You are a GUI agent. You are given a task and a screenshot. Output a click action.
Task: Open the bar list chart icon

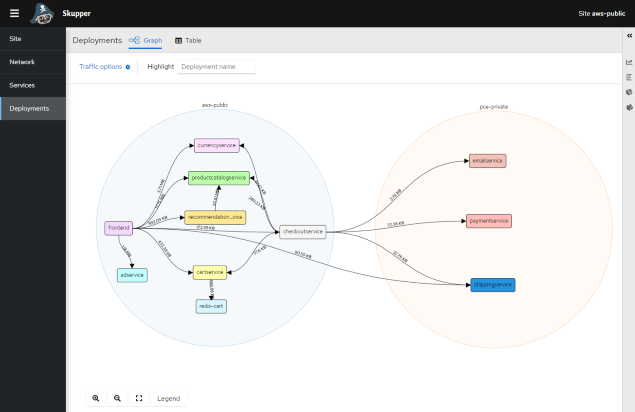[x=629, y=77]
